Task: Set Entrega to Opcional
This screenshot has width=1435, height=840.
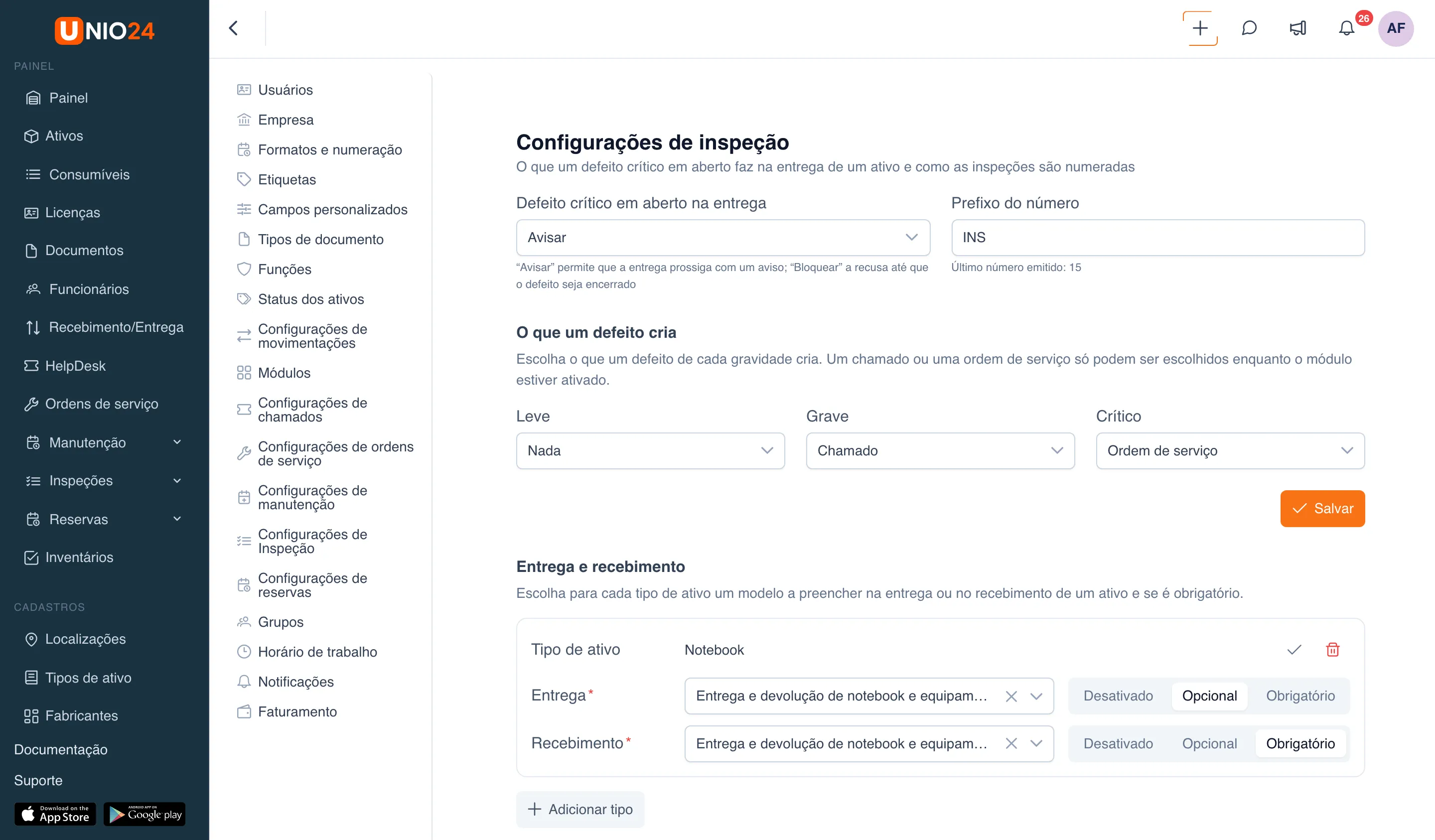Action: point(1209,696)
